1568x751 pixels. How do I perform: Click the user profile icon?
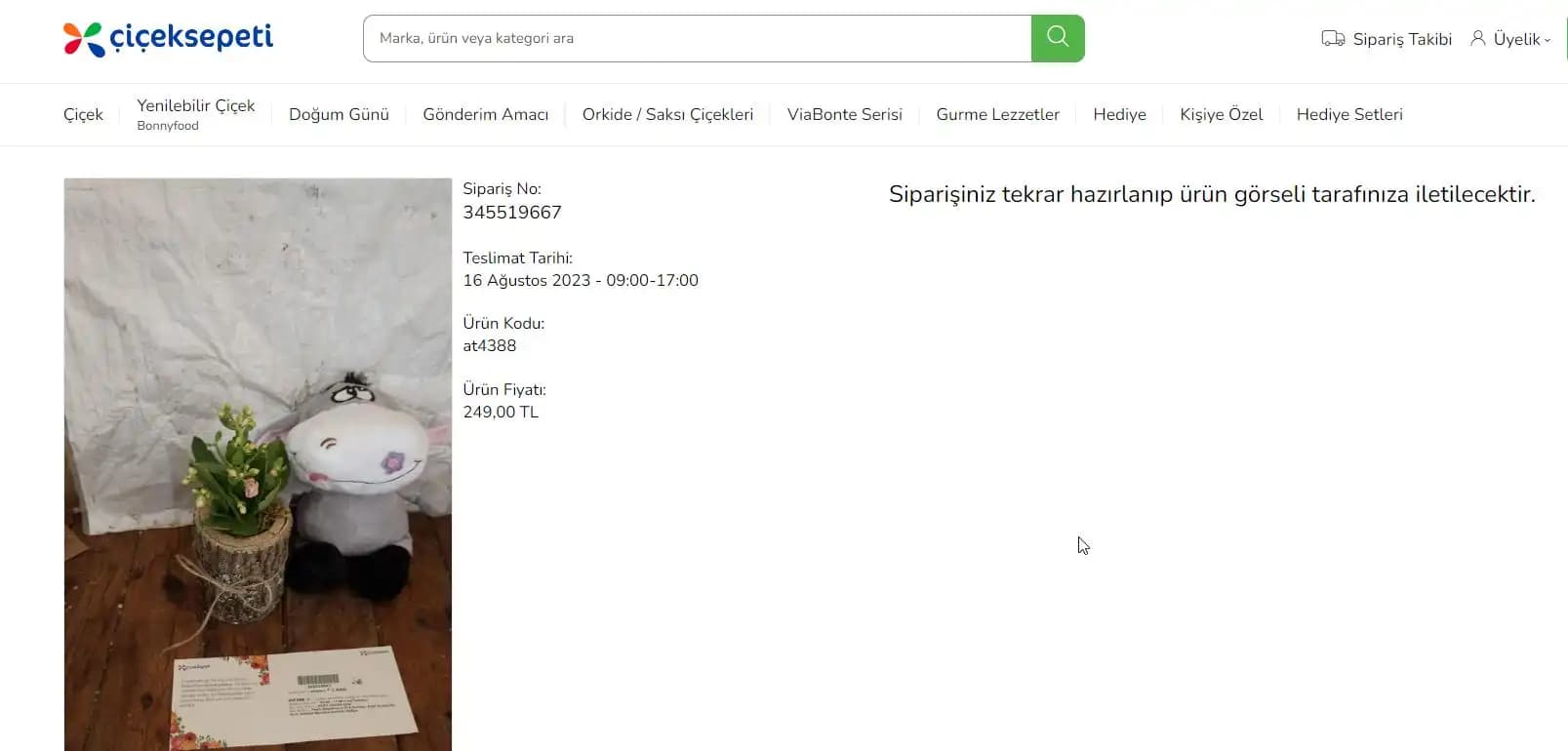point(1478,38)
